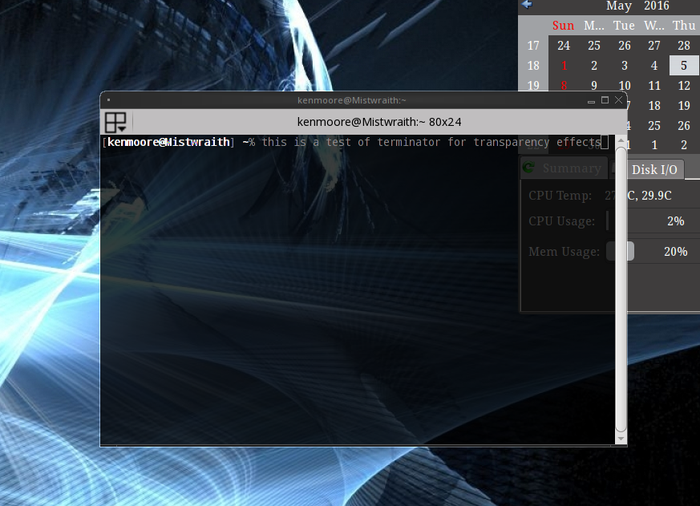Click the 'CPU Temp:' label
Image resolution: width=700 pixels, height=506 pixels.
560,196
